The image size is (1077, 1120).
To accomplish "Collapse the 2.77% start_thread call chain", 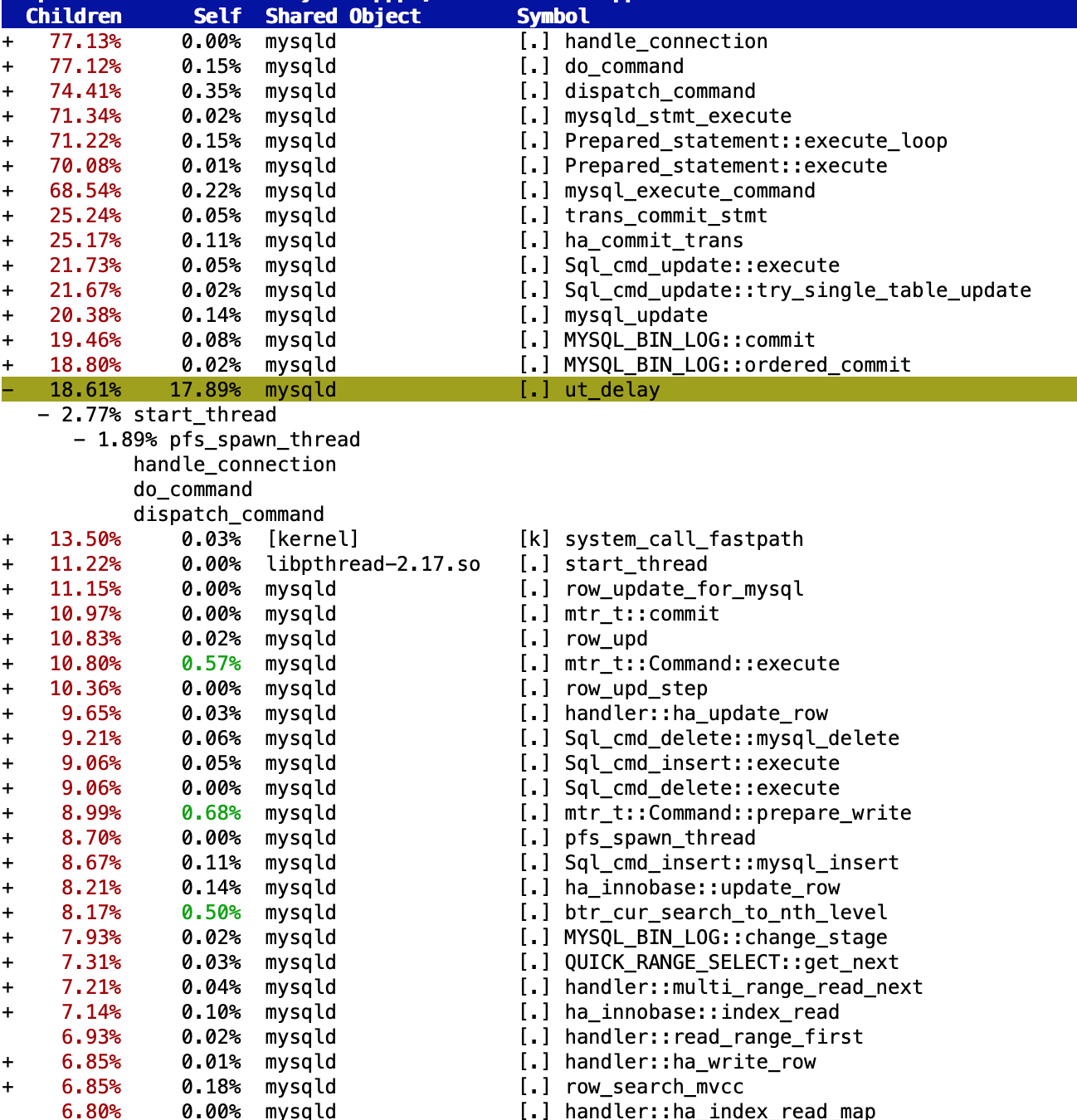I will (43, 415).
